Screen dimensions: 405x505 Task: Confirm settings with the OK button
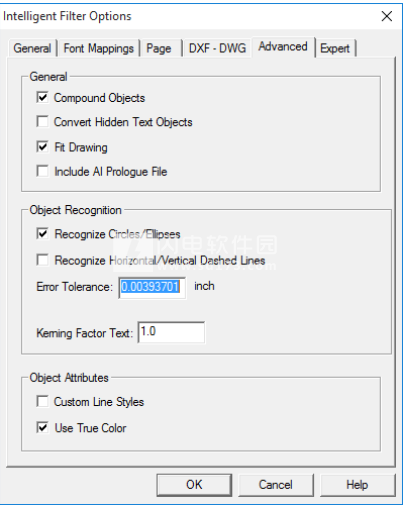point(194,485)
